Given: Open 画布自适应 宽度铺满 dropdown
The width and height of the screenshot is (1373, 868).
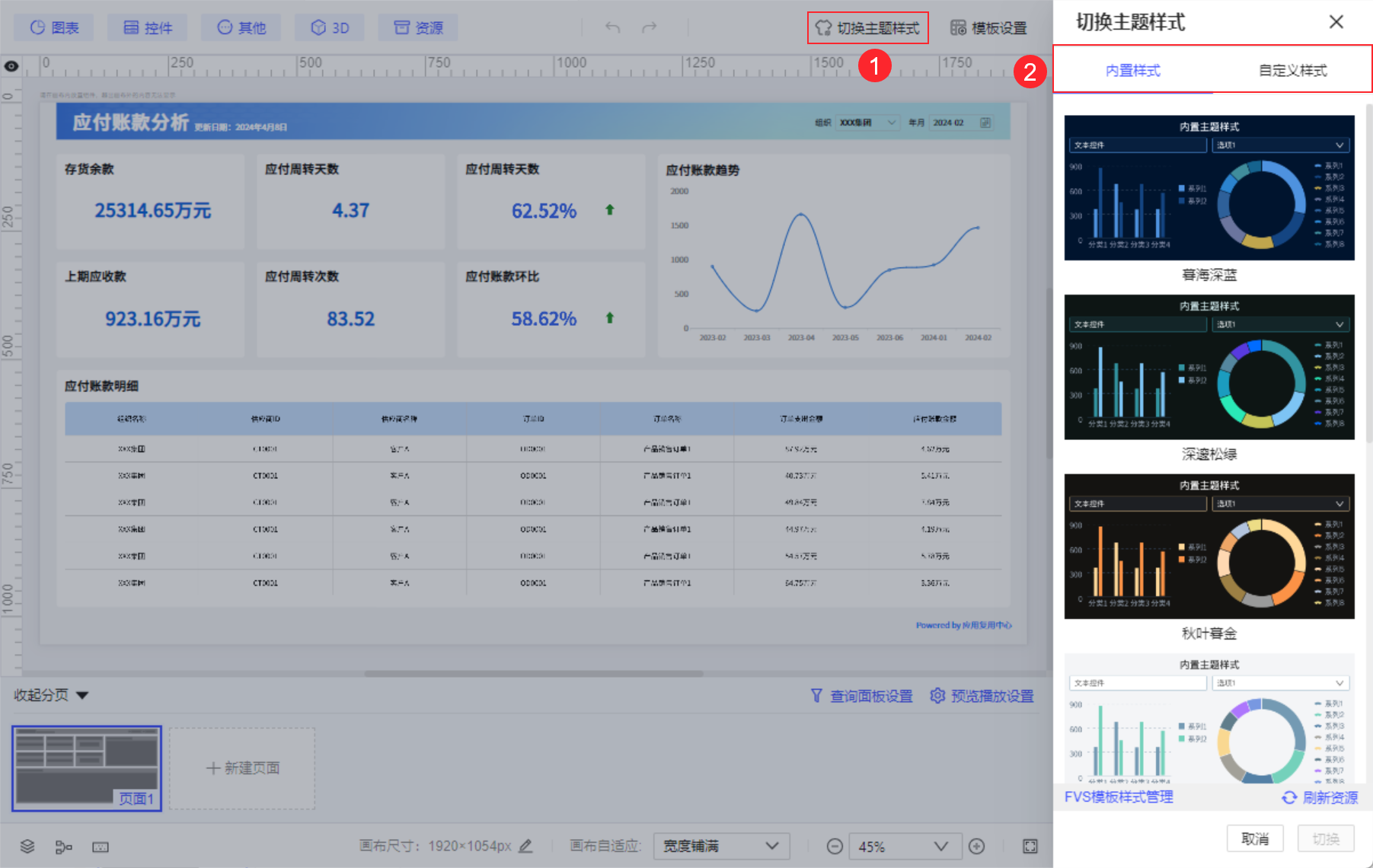Looking at the screenshot, I should click(x=721, y=846).
